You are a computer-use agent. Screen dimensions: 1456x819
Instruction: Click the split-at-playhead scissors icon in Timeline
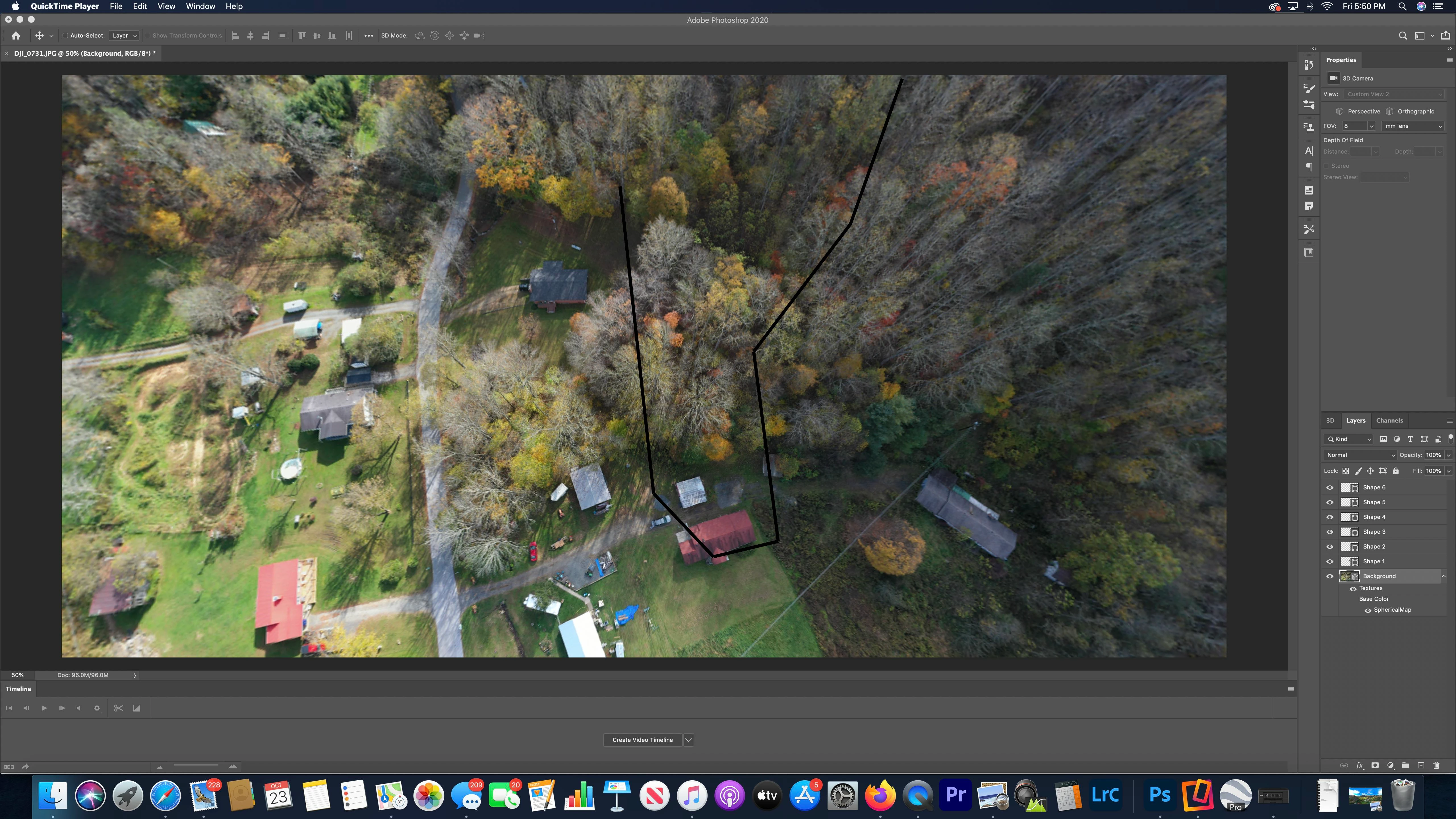(x=118, y=708)
